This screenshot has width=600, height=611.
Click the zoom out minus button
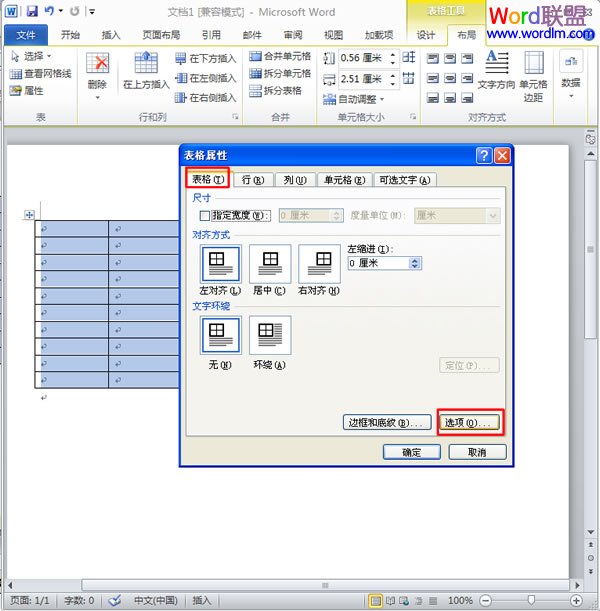486,600
